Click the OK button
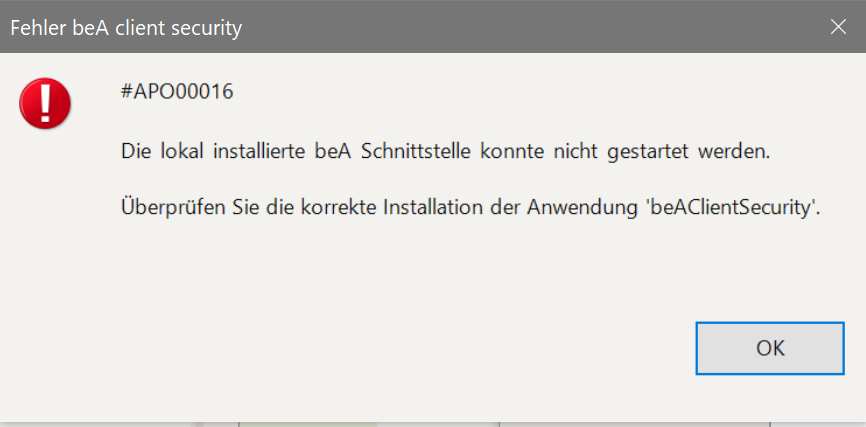Viewport: 866px width, 427px height. 770,348
